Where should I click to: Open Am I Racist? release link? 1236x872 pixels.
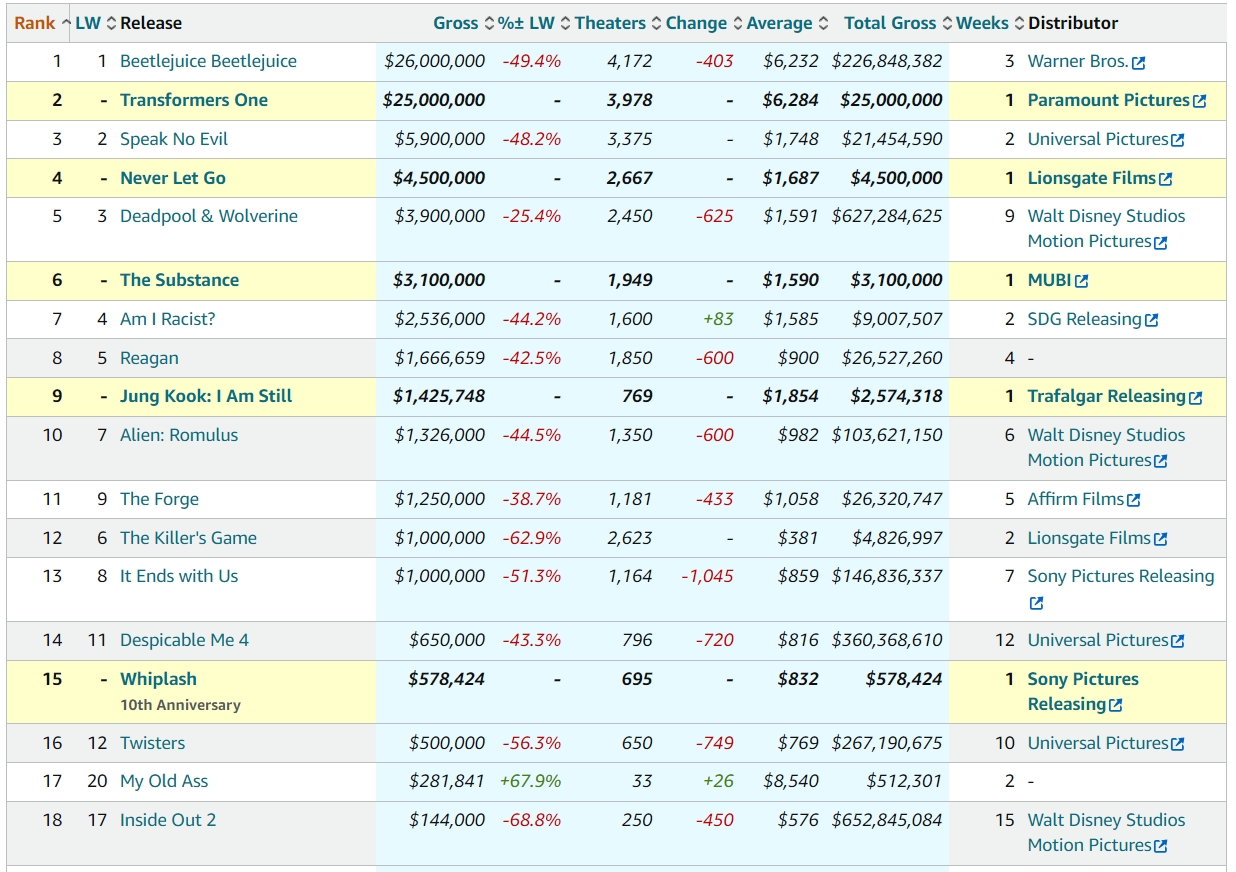coord(168,319)
